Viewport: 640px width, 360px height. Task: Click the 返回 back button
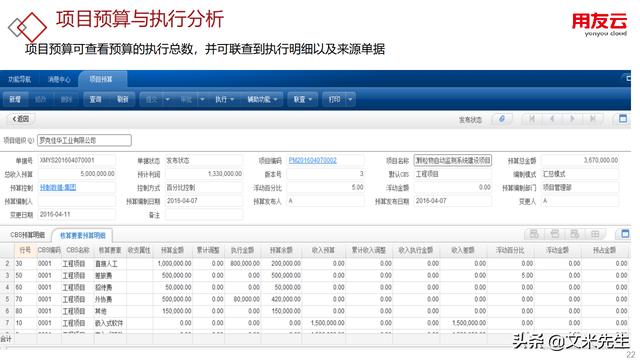coord(21,119)
